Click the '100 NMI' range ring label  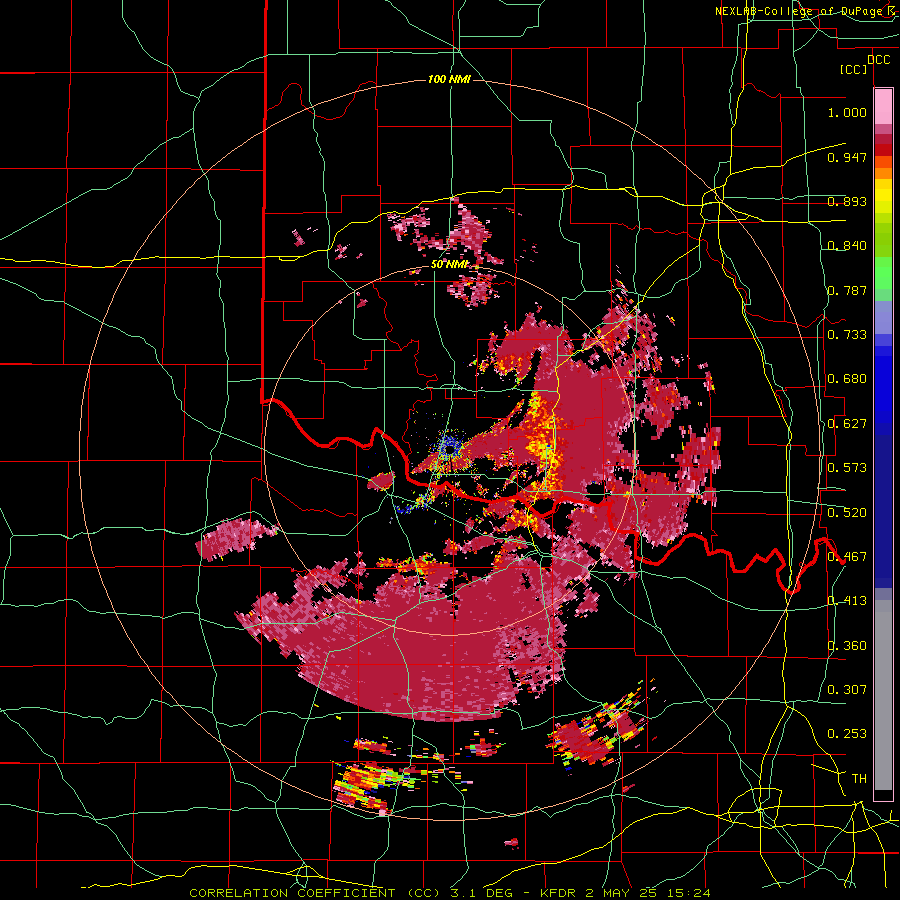pos(449,79)
